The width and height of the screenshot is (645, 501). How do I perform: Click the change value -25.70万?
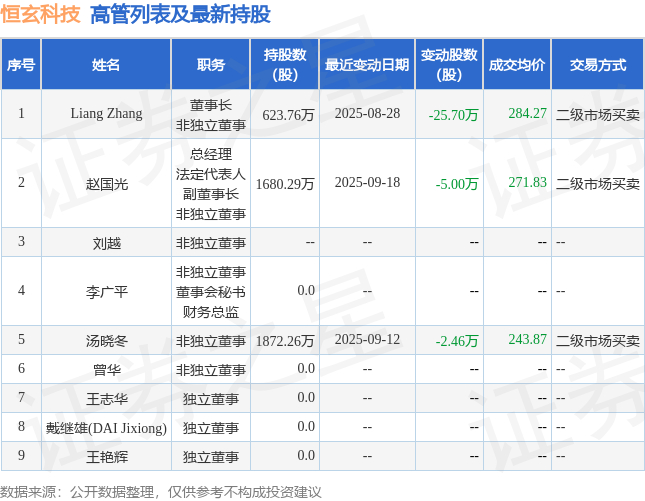(x=453, y=115)
